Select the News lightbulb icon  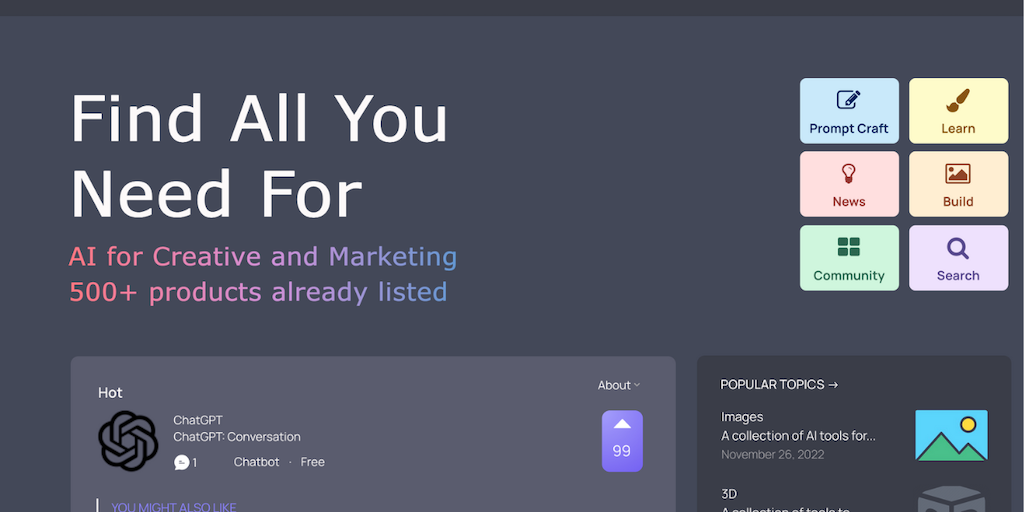[849, 174]
